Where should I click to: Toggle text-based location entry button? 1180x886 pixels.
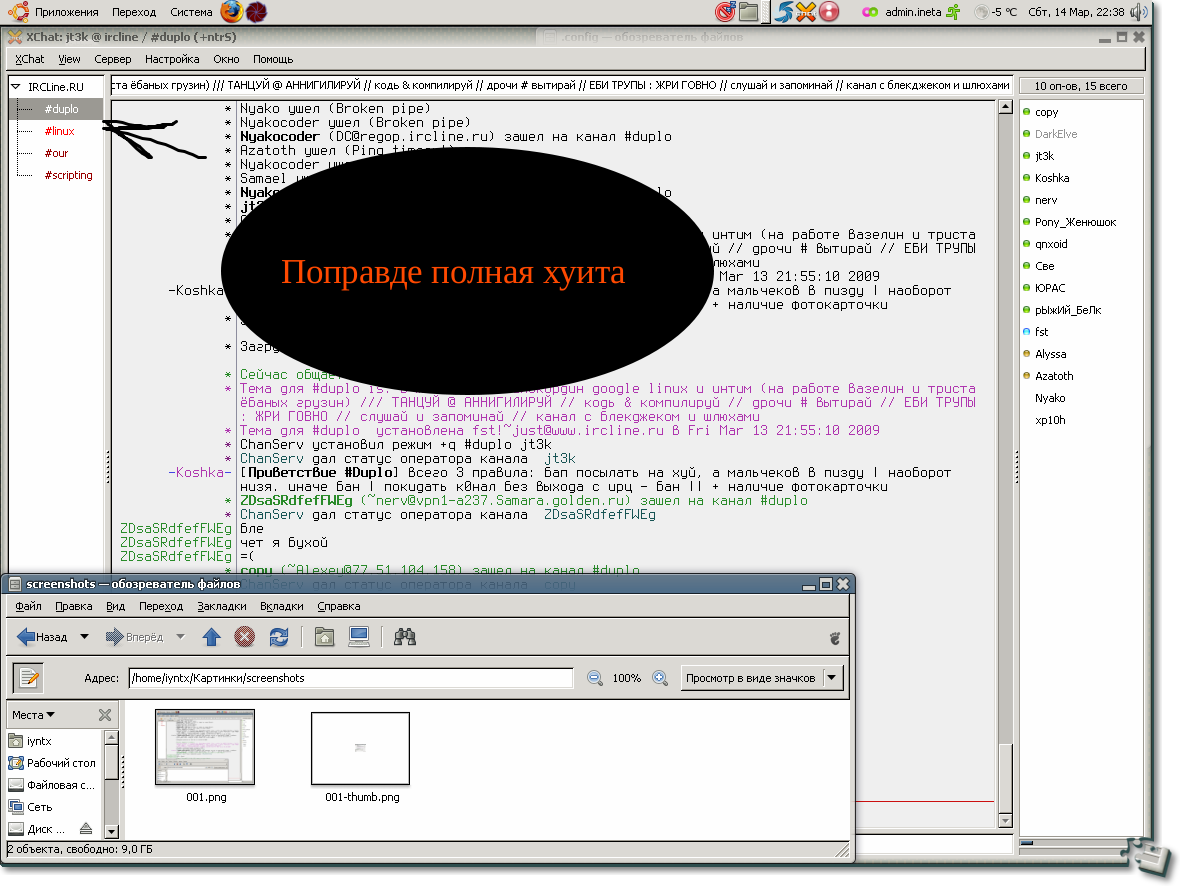[x=29, y=678]
